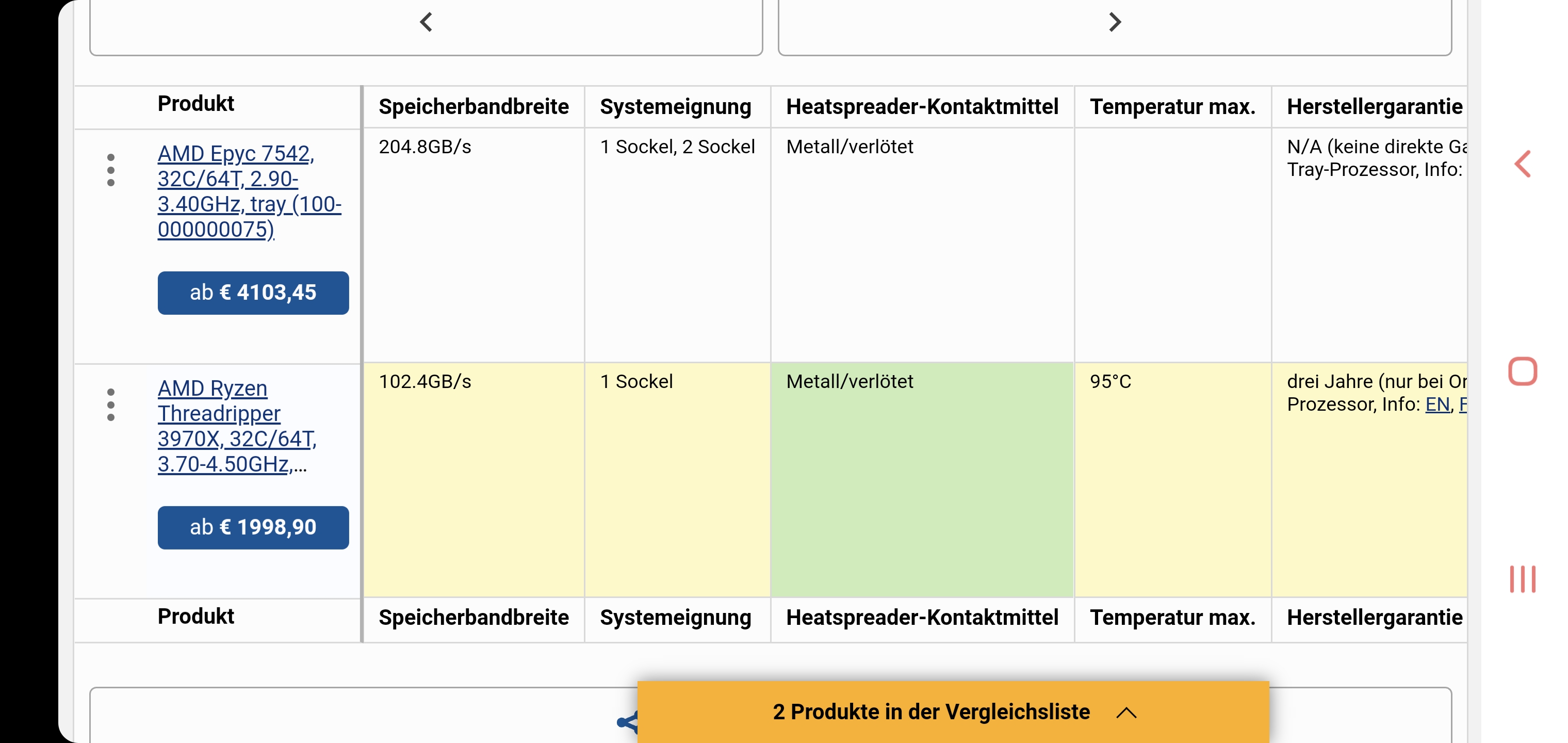The width and height of the screenshot is (1568, 743).
Task: Open AMD Epyc 7542 product link
Action: pyautogui.click(x=249, y=191)
